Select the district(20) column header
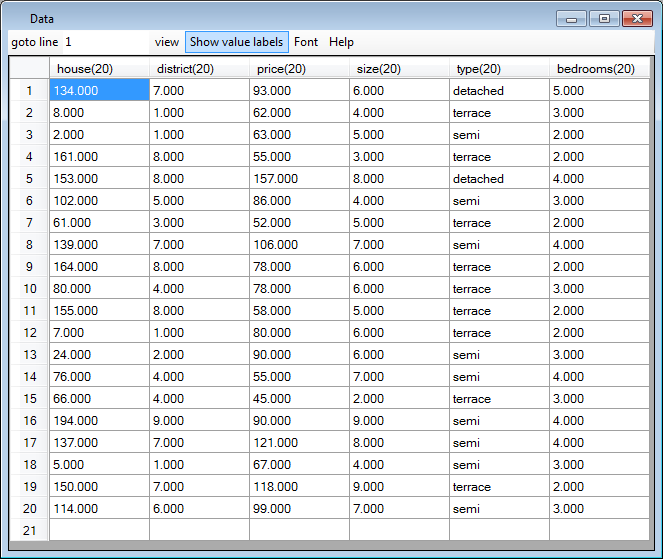 [199, 69]
